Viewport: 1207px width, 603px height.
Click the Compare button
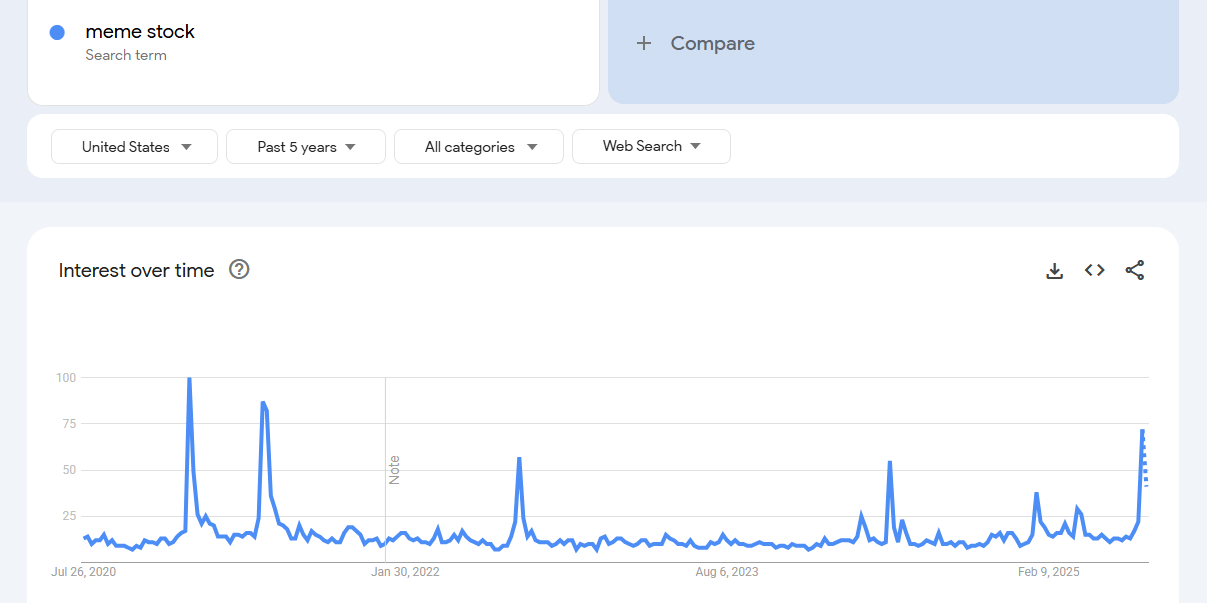pyautogui.click(x=712, y=43)
